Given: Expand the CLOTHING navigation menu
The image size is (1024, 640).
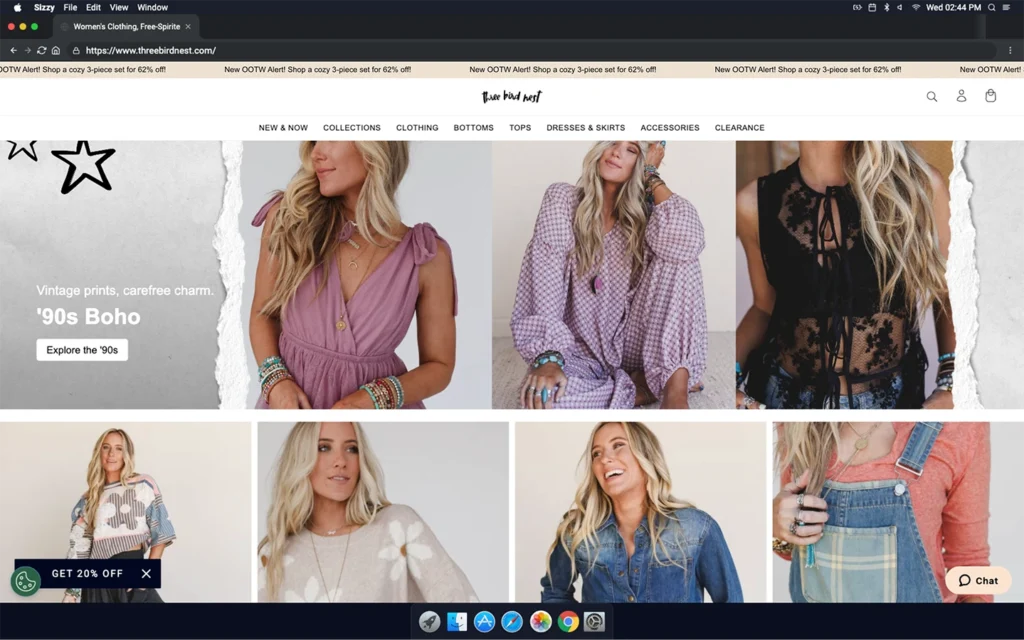Looking at the screenshot, I should pos(417,128).
